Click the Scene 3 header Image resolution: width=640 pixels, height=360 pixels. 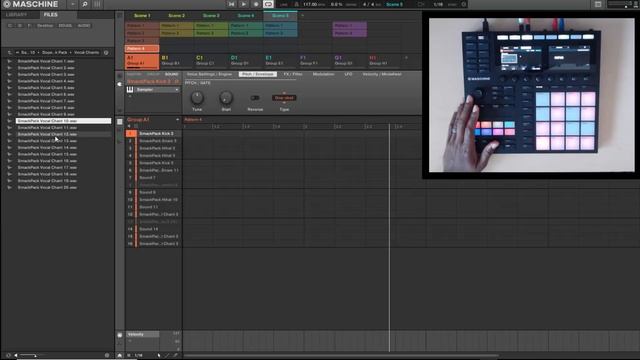[x=211, y=16]
